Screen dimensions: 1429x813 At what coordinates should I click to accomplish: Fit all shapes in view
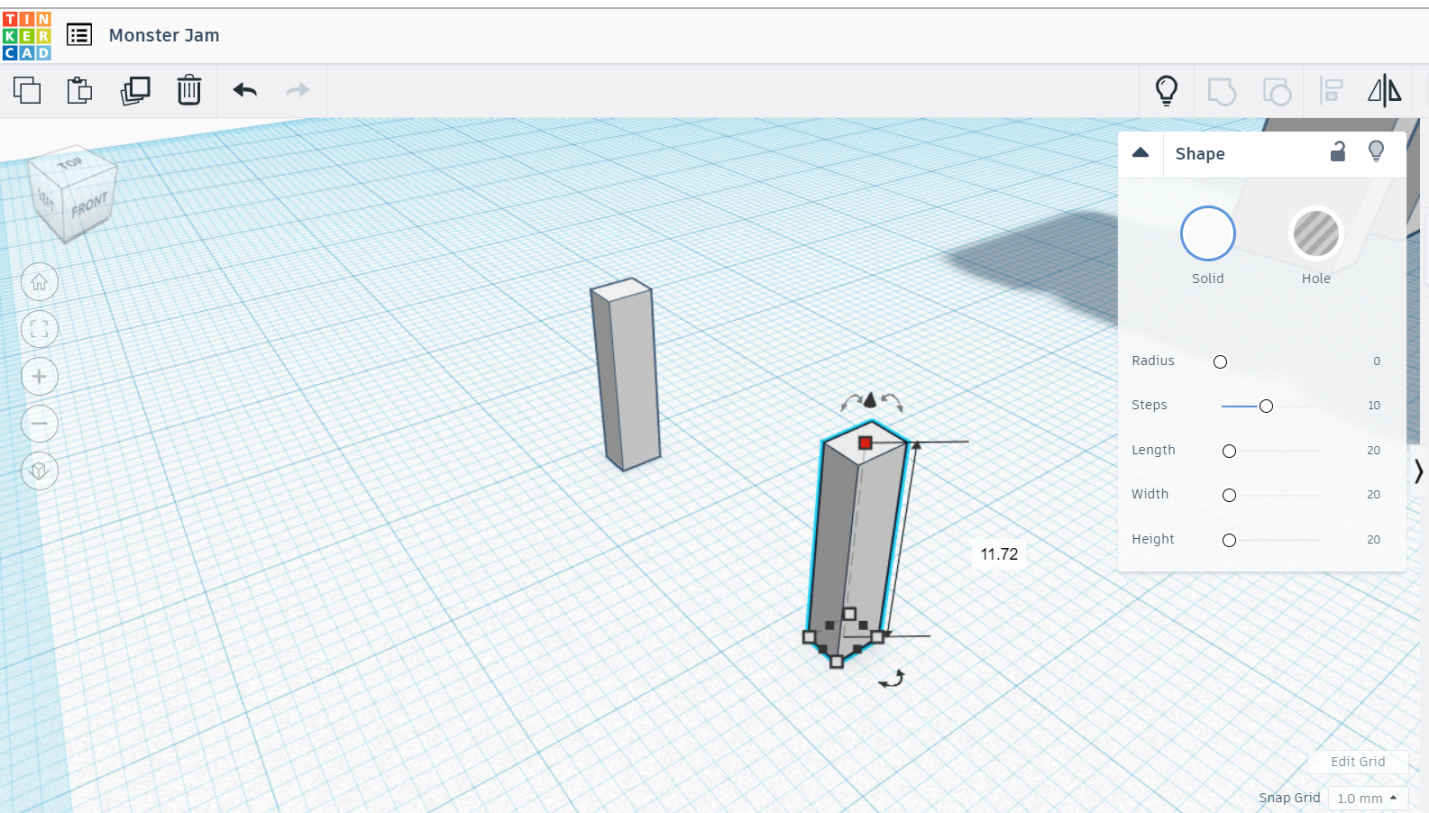pos(40,329)
